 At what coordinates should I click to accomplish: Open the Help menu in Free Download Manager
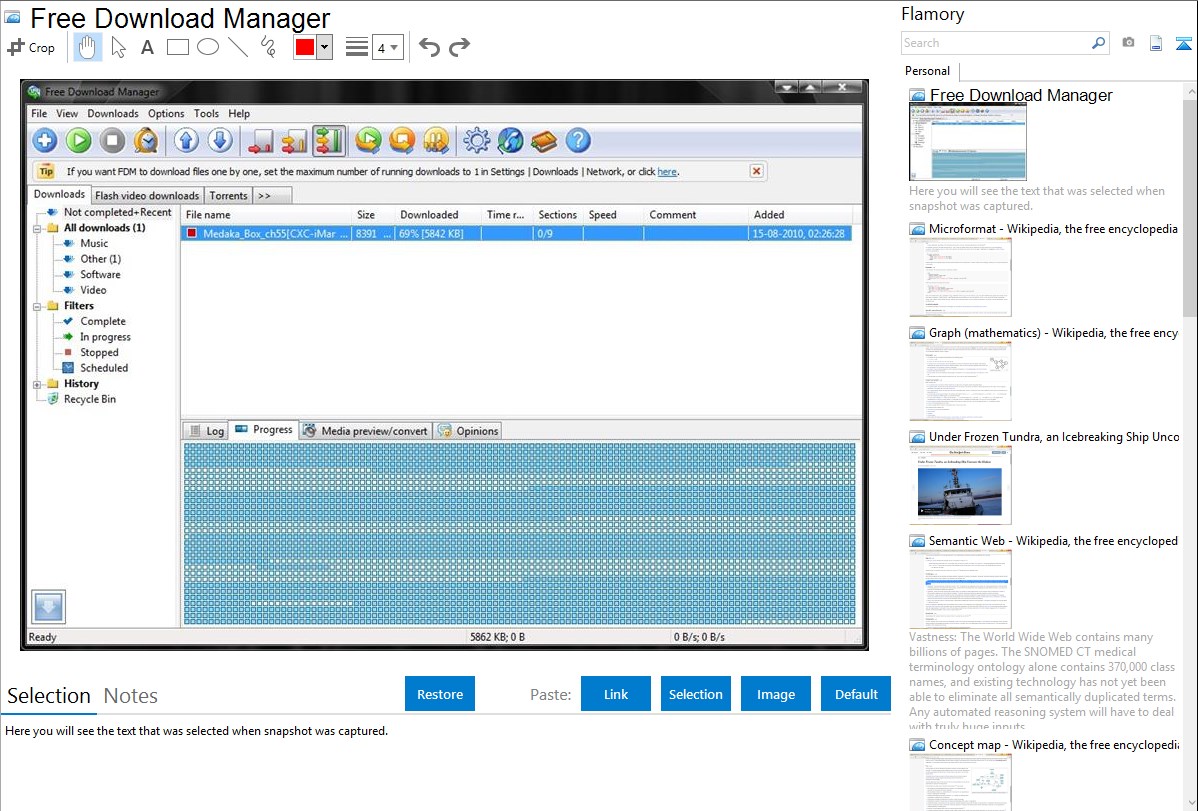(238, 113)
